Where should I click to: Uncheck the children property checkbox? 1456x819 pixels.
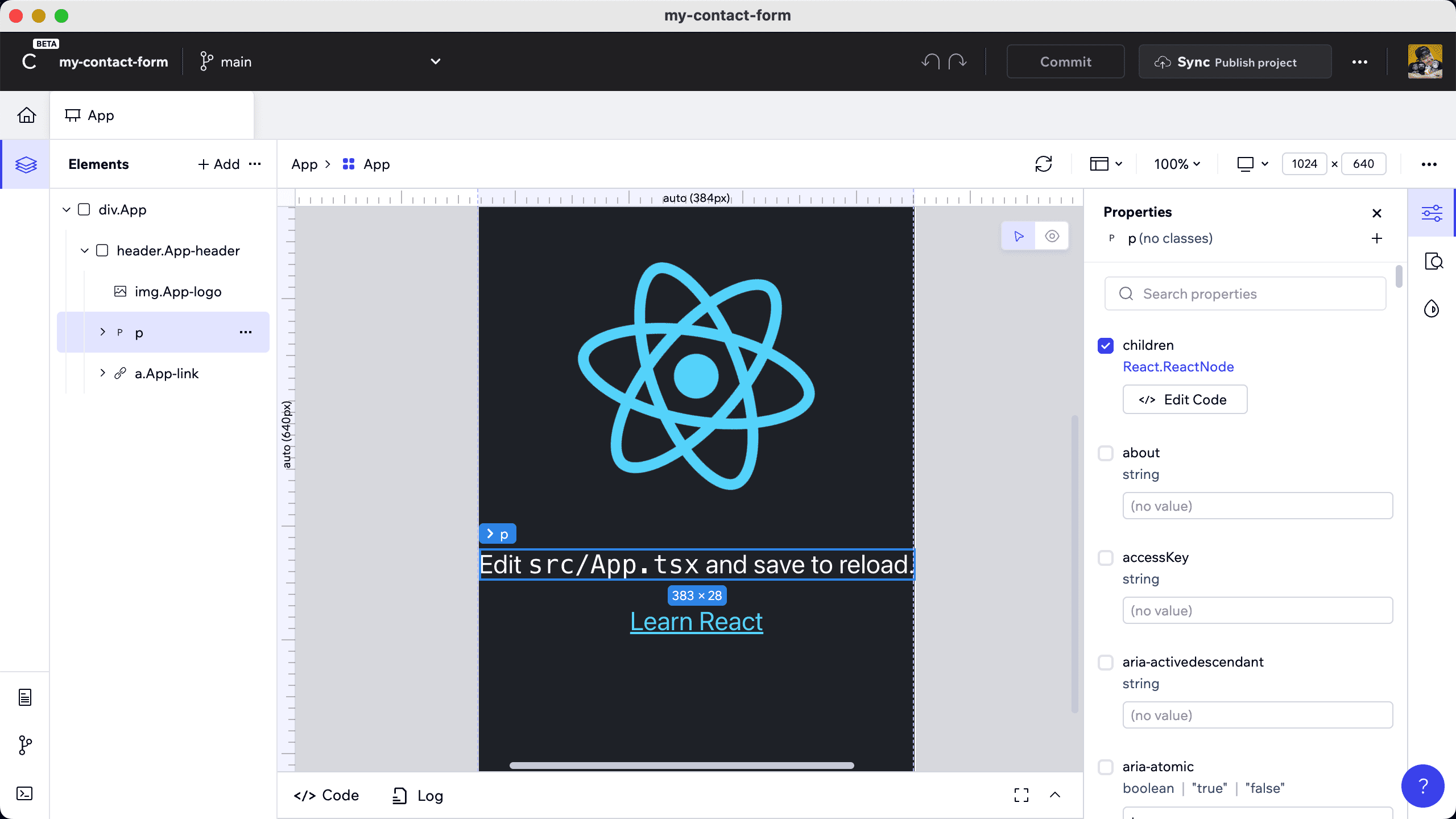point(1106,346)
